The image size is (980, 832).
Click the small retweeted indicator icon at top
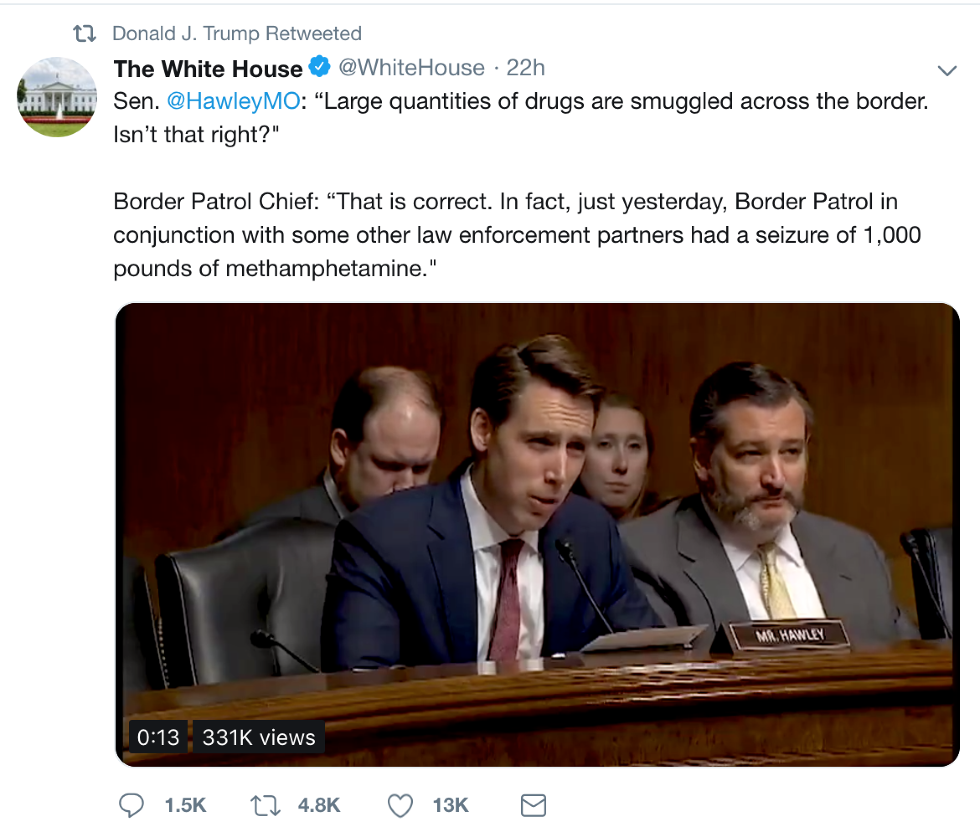[87, 34]
